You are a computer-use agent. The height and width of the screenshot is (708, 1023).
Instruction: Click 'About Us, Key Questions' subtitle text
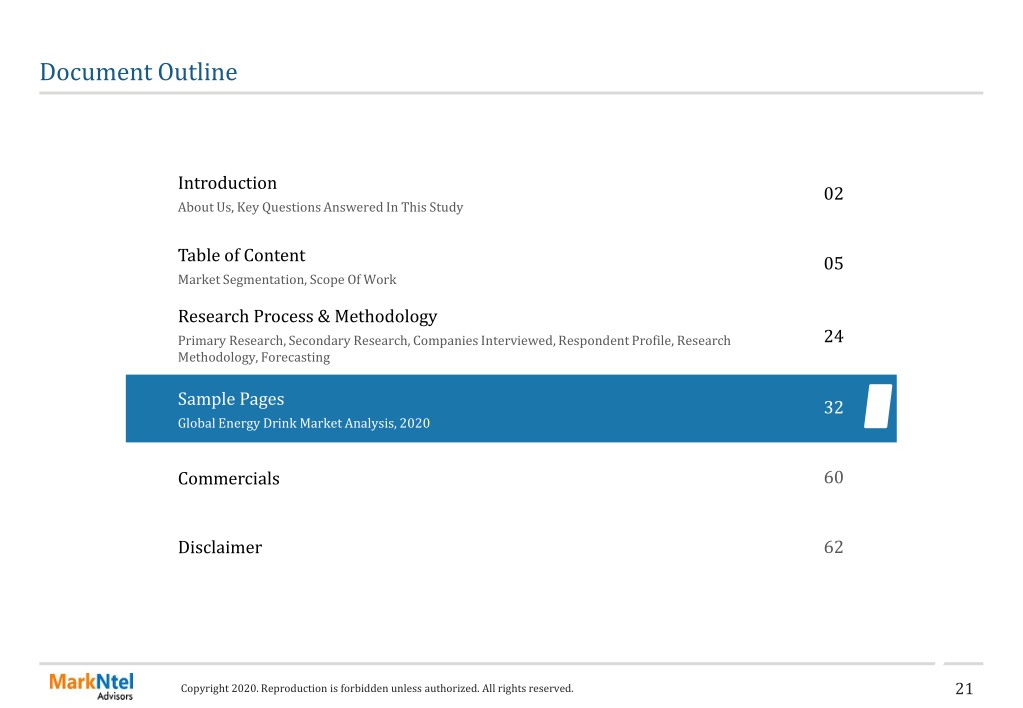click(x=320, y=208)
